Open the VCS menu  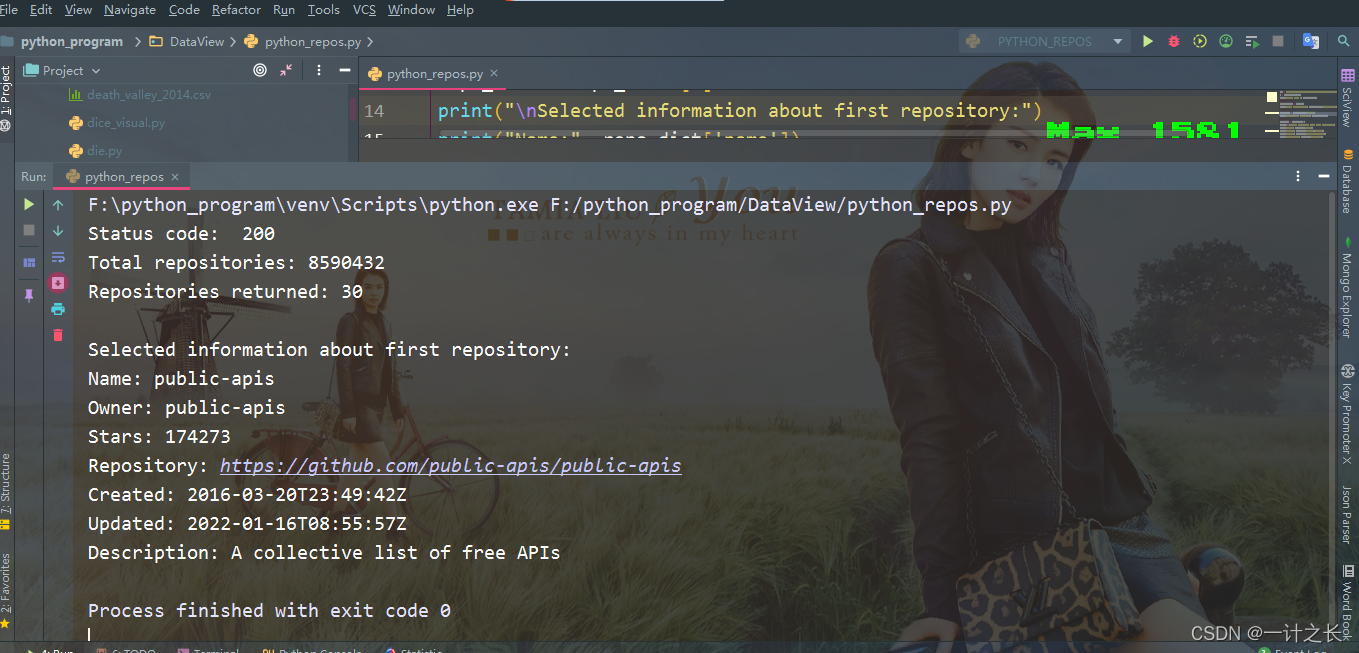pos(364,10)
